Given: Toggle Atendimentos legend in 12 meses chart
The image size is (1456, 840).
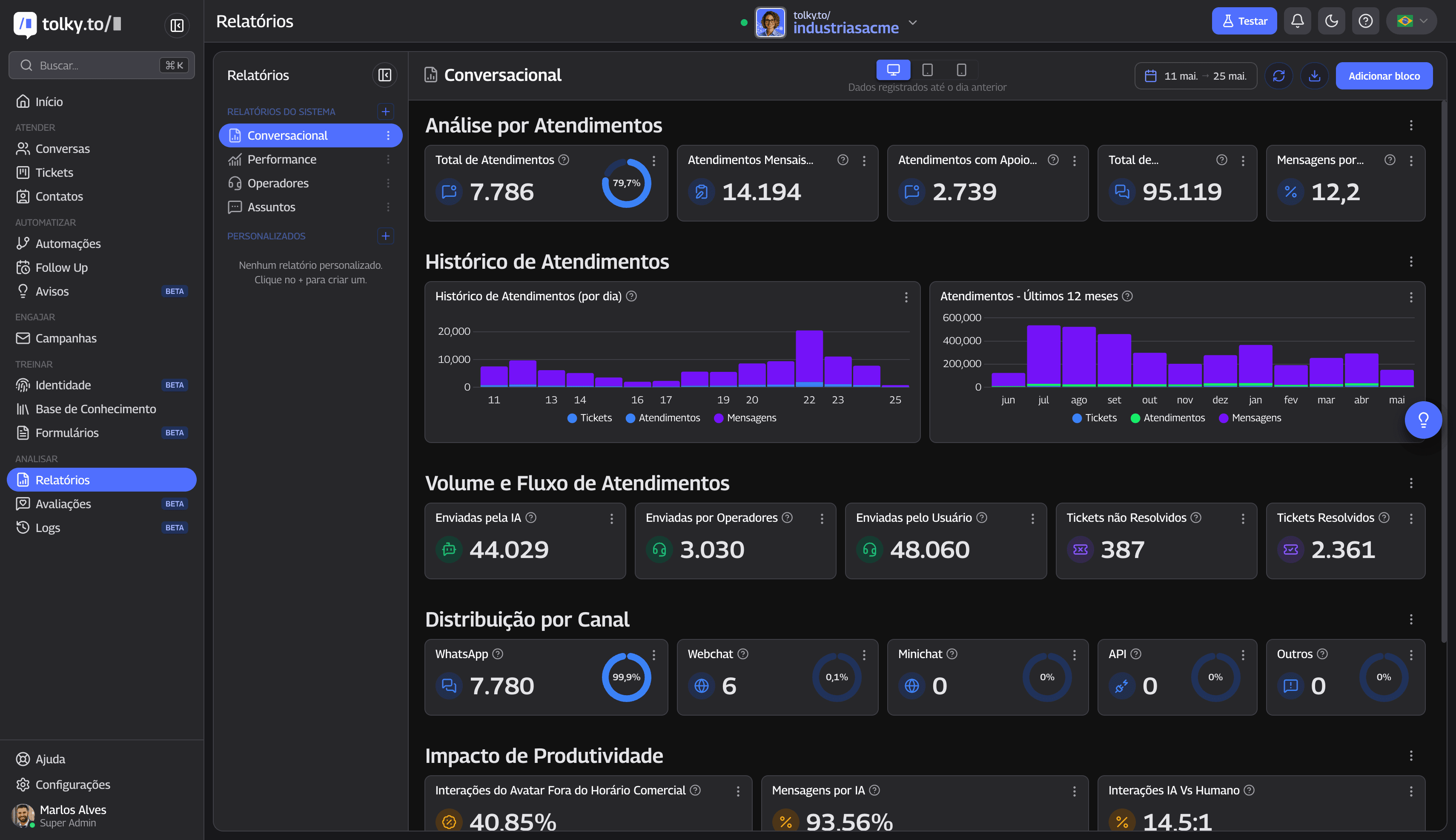Looking at the screenshot, I should 1167,418.
